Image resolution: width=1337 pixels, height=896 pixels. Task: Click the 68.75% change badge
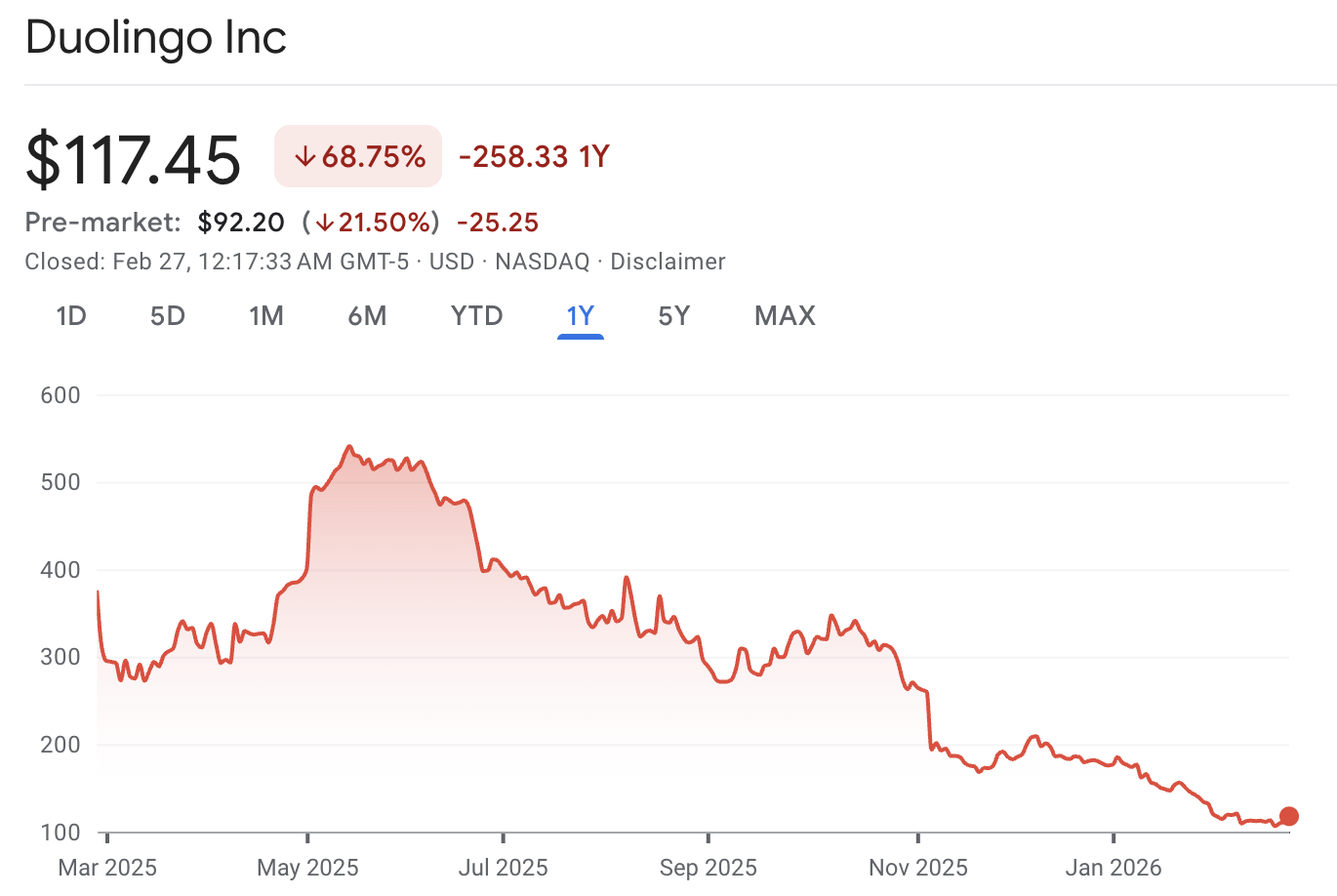pyautogui.click(x=358, y=156)
